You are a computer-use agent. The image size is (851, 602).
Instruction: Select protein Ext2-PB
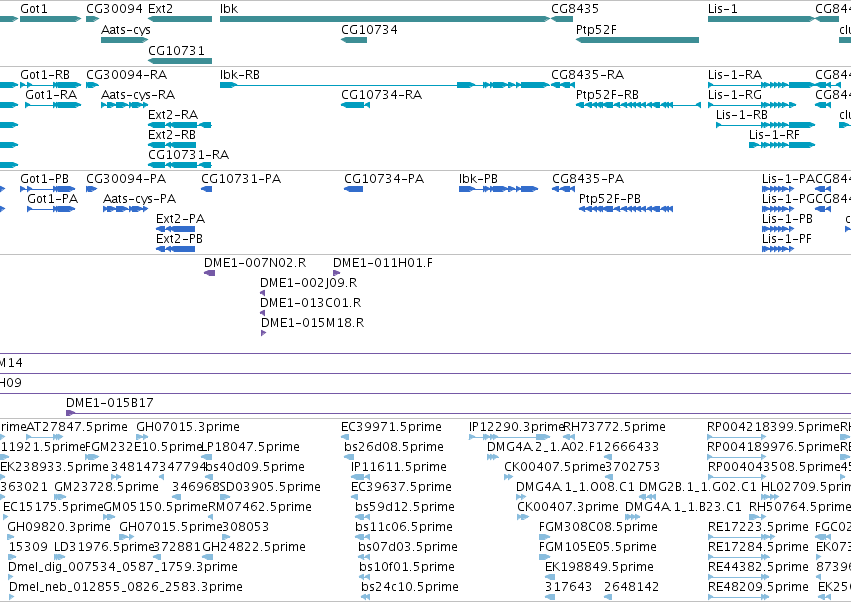pos(175,249)
